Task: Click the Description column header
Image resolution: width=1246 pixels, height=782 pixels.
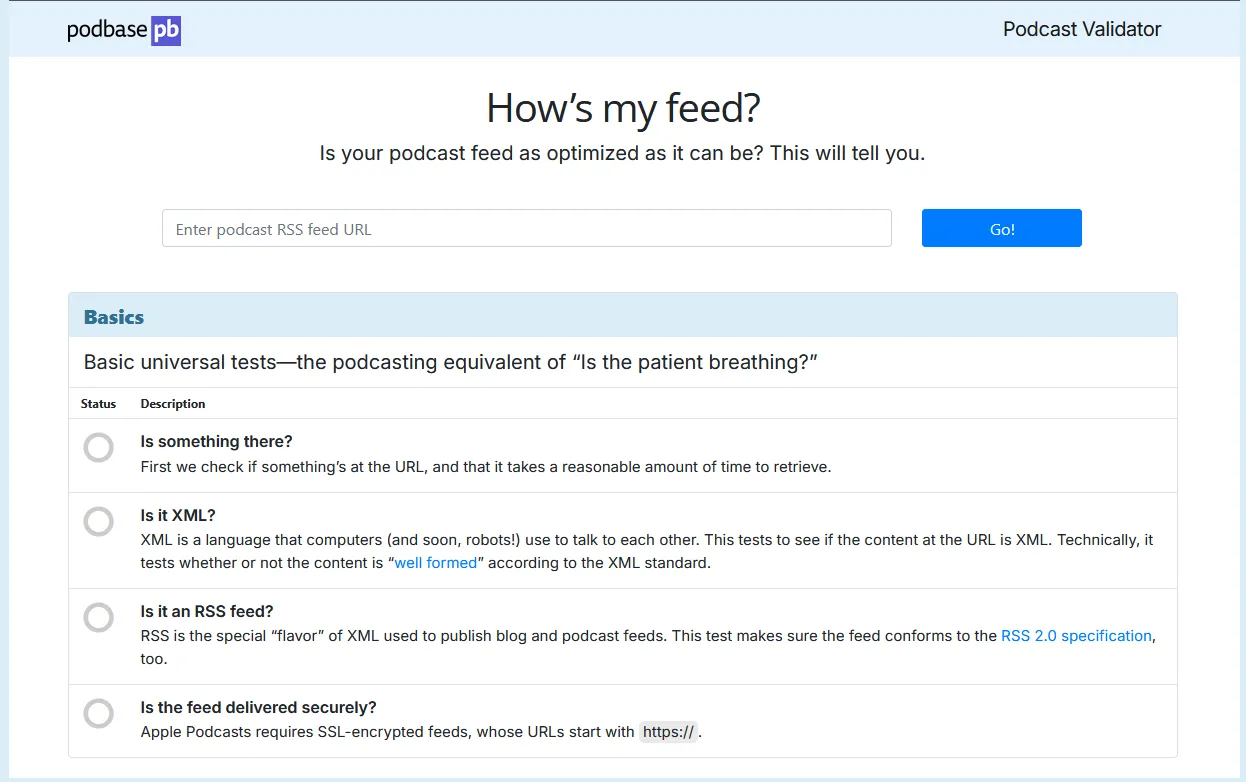Action: (172, 404)
